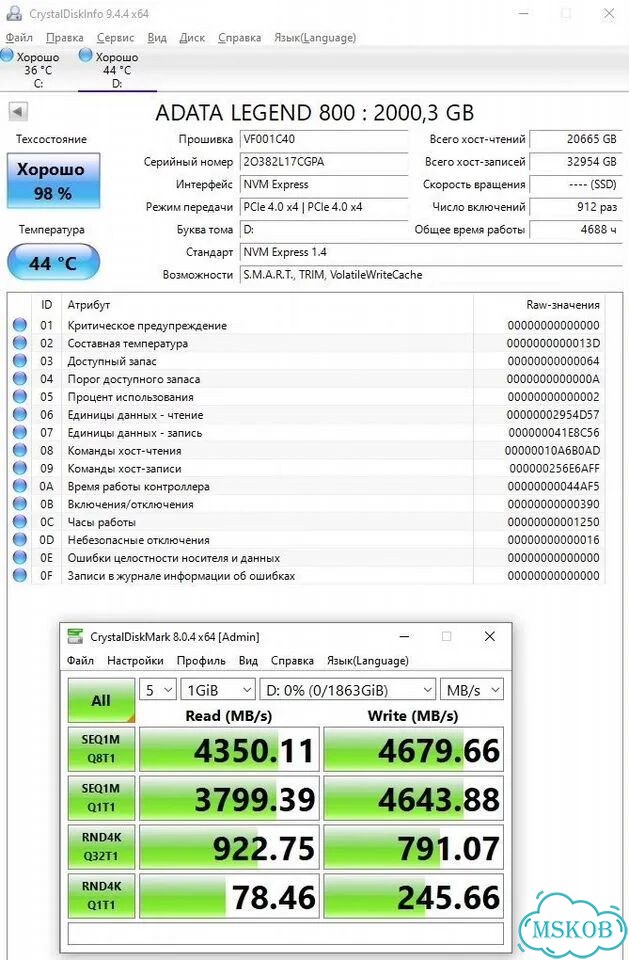Start SEQ1M Q1T1 benchmark test
The width and height of the screenshot is (629, 960).
101,798
